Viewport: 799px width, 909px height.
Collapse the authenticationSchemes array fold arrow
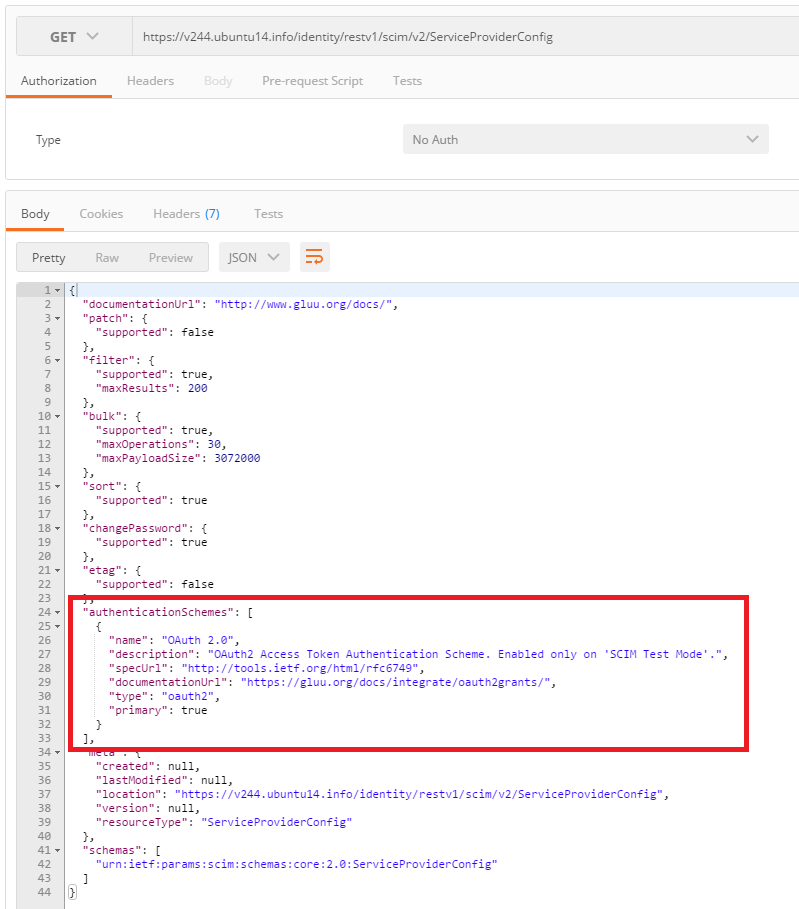click(x=57, y=612)
